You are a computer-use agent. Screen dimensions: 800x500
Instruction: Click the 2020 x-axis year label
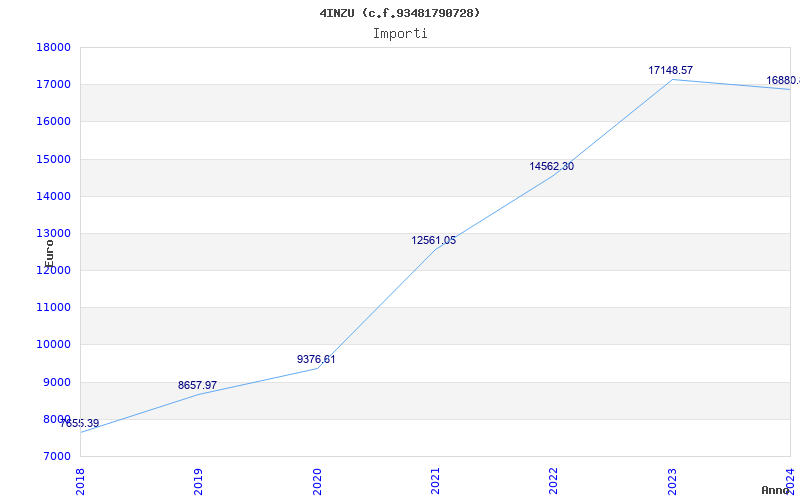[317, 482]
